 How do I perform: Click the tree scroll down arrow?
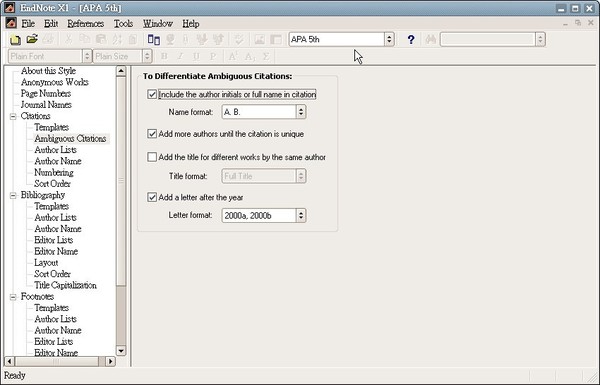click(x=121, y=351)
